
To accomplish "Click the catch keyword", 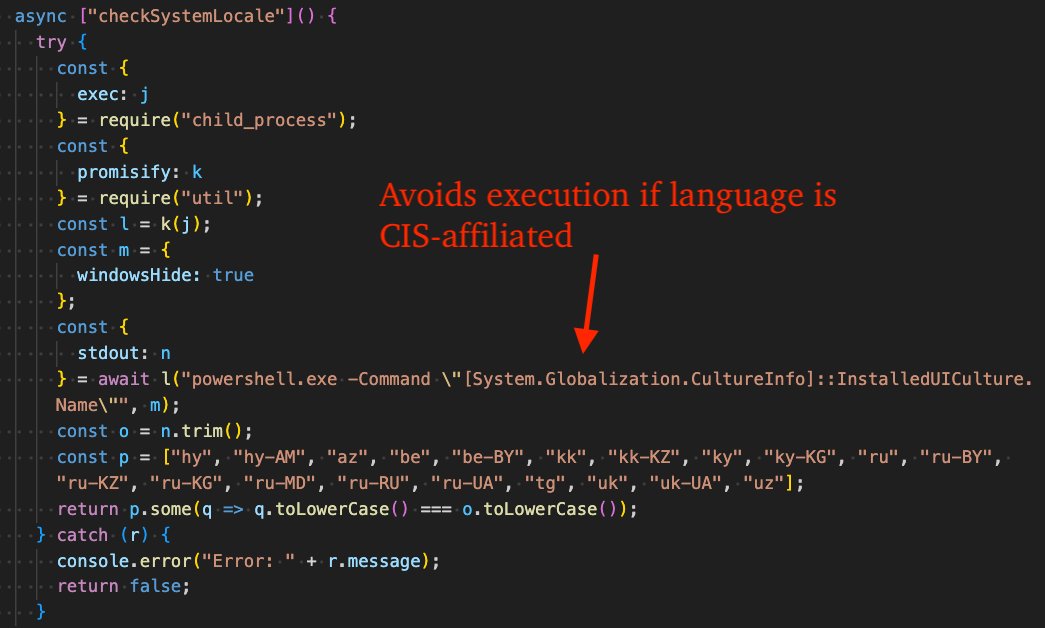I will (x=82, y=535).
